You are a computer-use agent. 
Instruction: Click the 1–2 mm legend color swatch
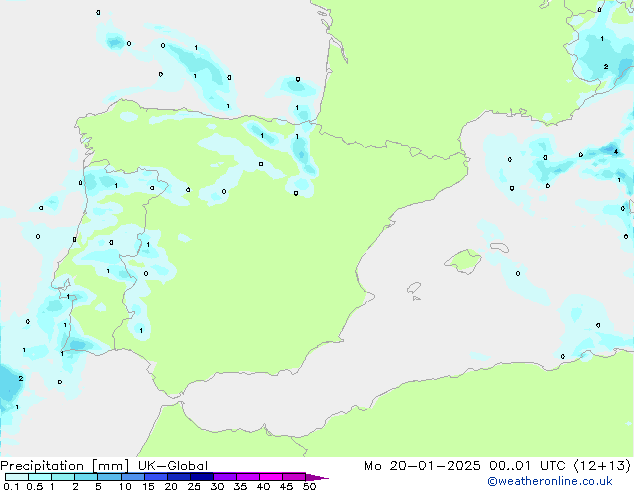[63, 477]
